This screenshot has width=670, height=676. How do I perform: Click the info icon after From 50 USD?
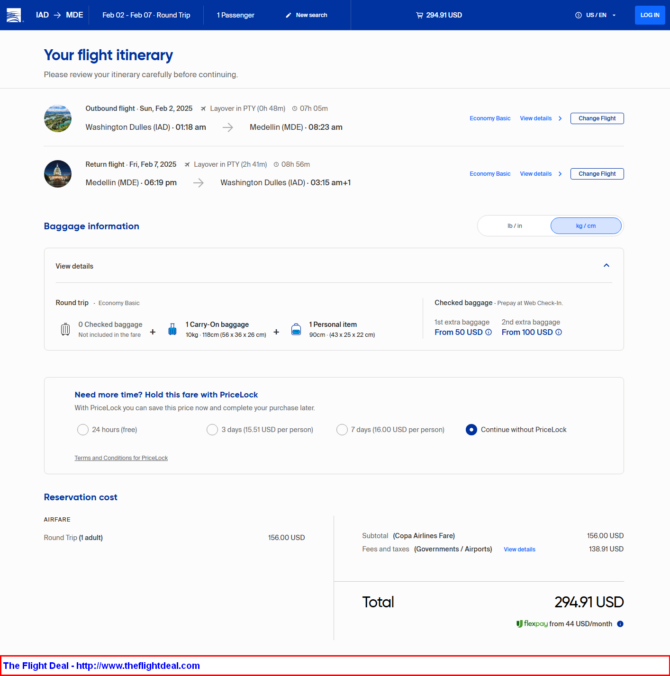pos(488,332)
